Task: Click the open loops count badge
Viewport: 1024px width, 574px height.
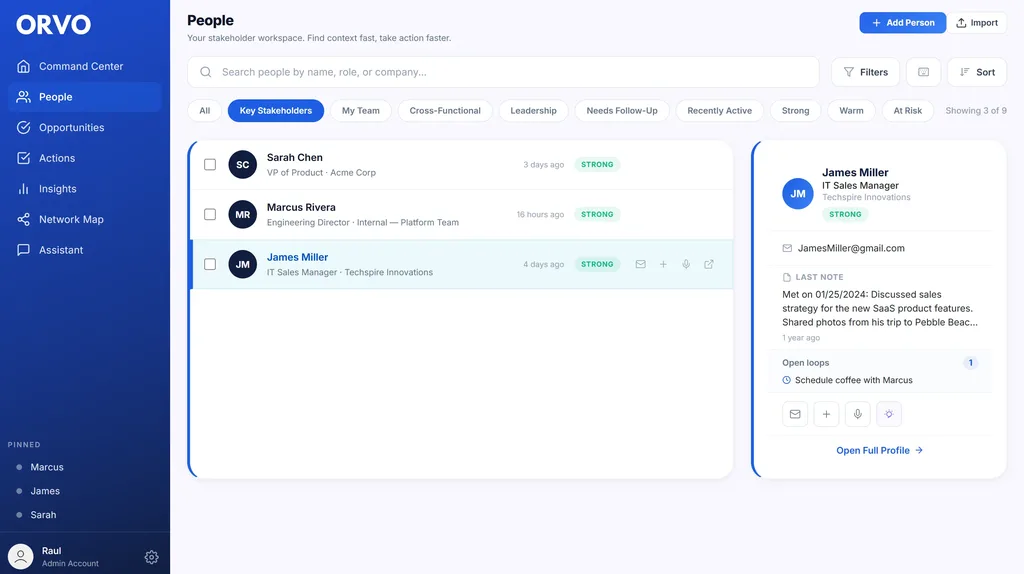Action: point(970,362)
